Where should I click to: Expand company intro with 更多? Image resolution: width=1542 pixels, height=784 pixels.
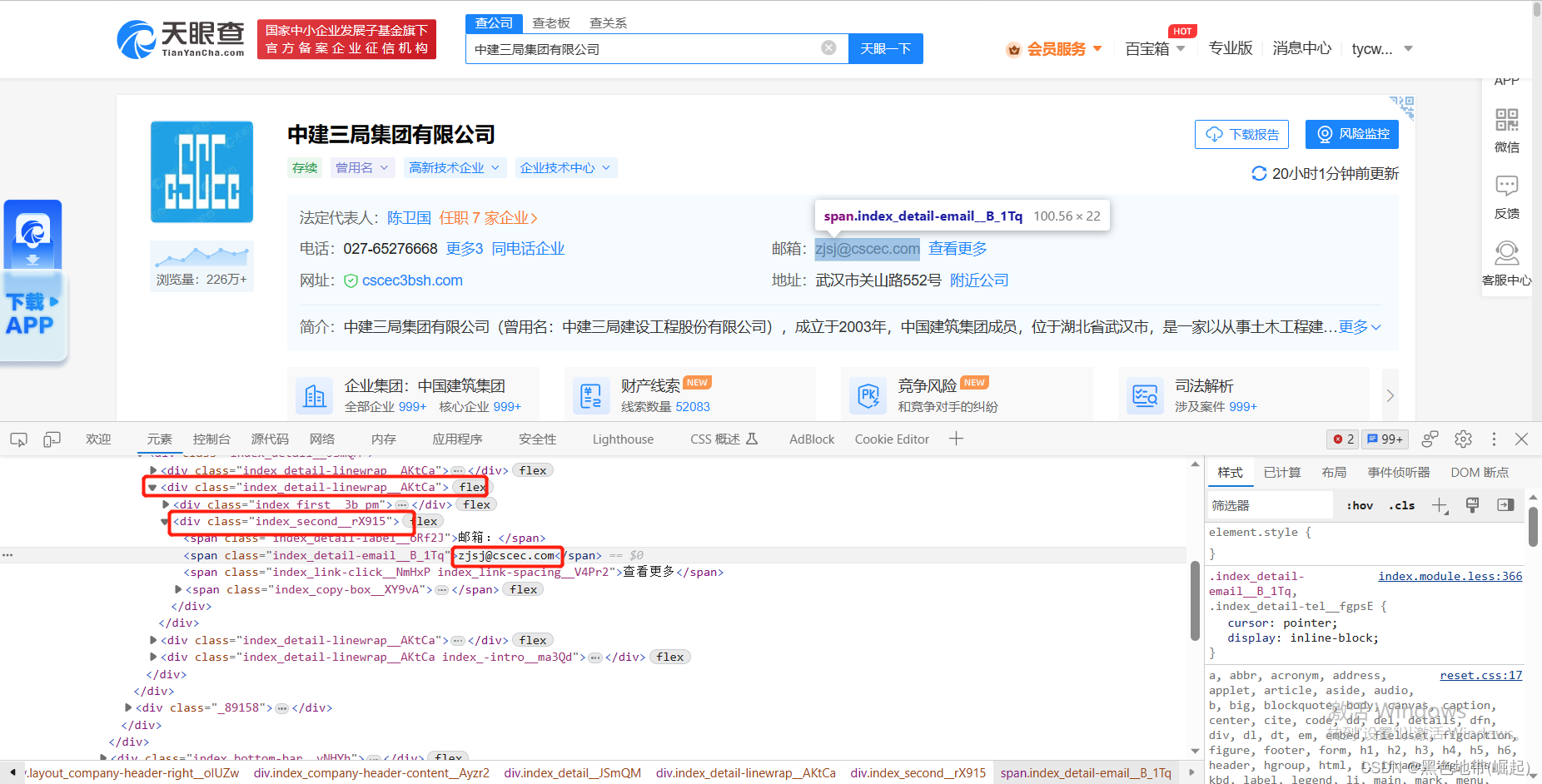pos(1360,327)
